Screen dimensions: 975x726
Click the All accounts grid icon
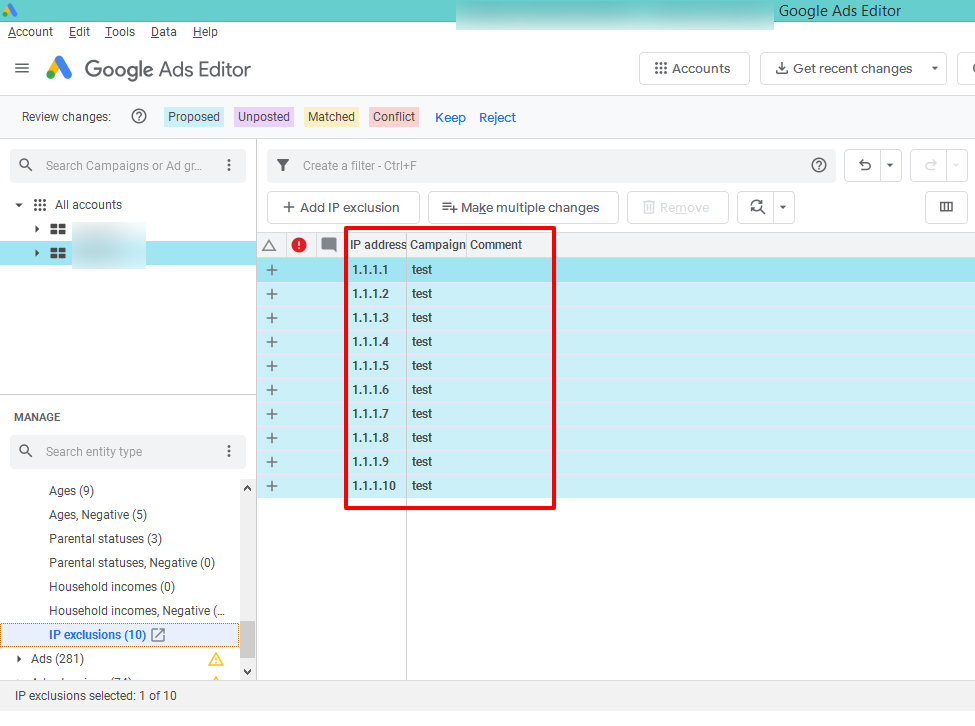(x=40, y=204)
